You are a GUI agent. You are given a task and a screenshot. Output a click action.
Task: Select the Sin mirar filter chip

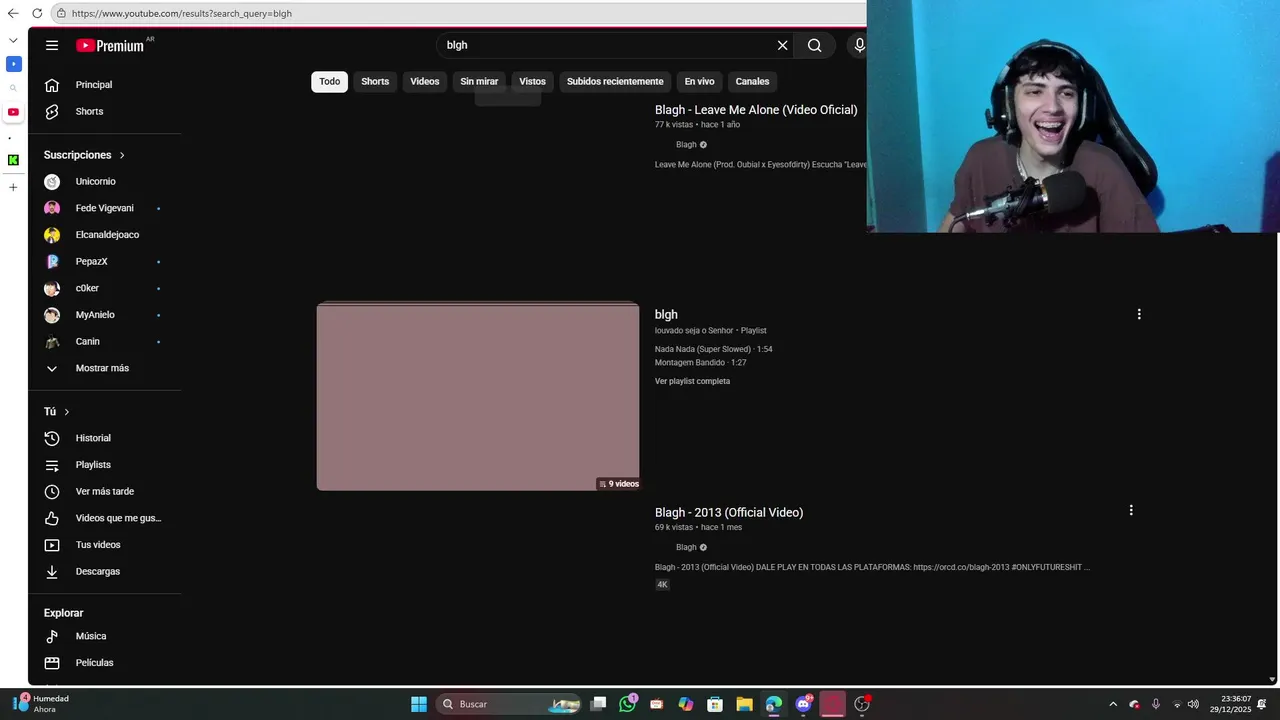[x=479, y=81]
